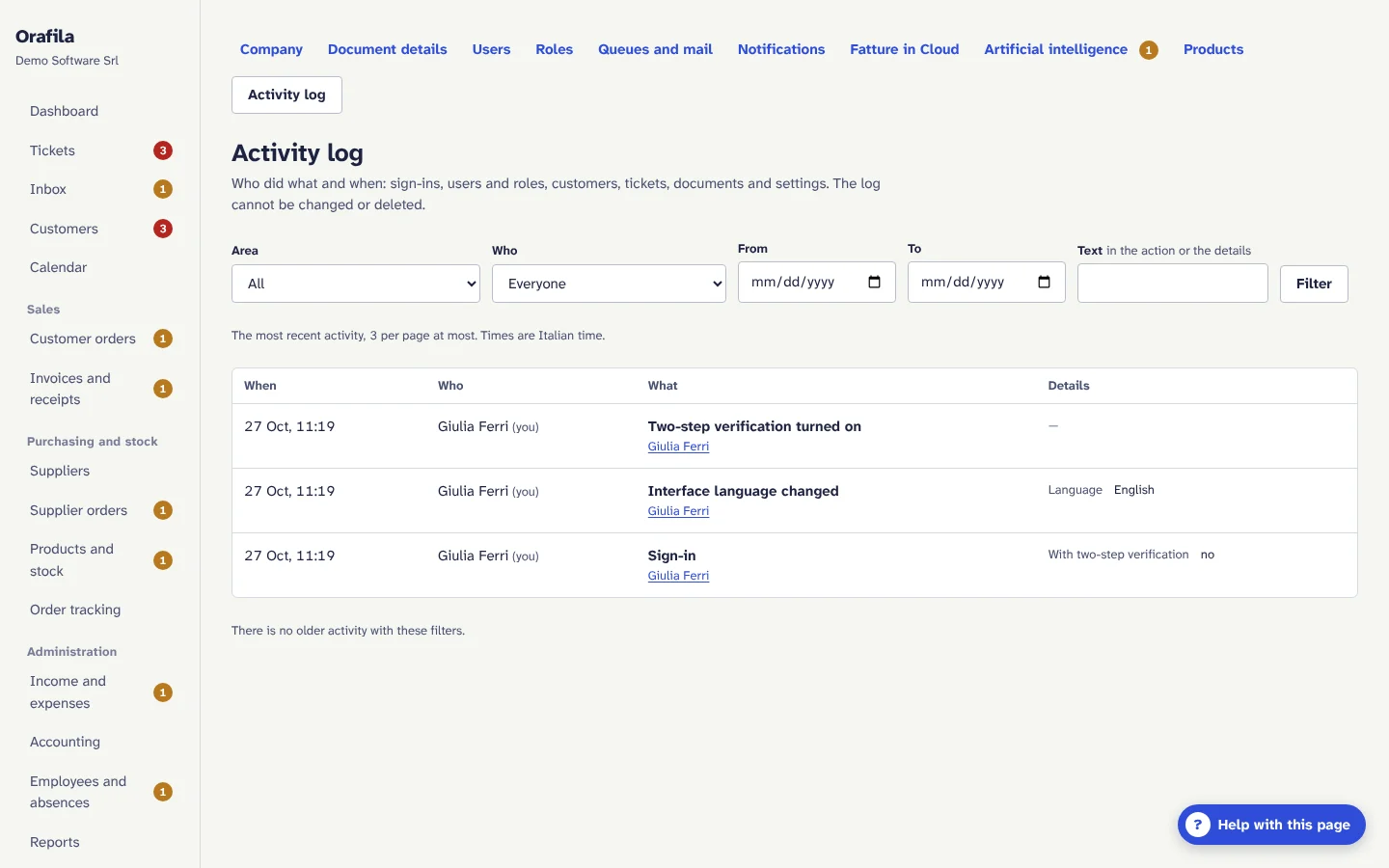Screen dimensions: 1389x868
Task: Open the Notifications tab
Action: [781, 49]
